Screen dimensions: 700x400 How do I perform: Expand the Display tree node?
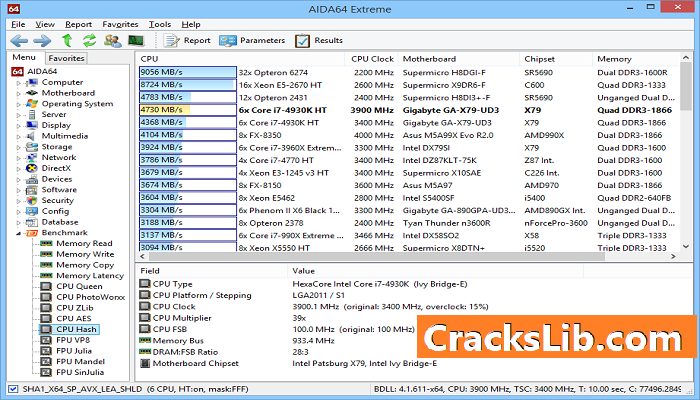pyautogui.click(x=19, y=125)
